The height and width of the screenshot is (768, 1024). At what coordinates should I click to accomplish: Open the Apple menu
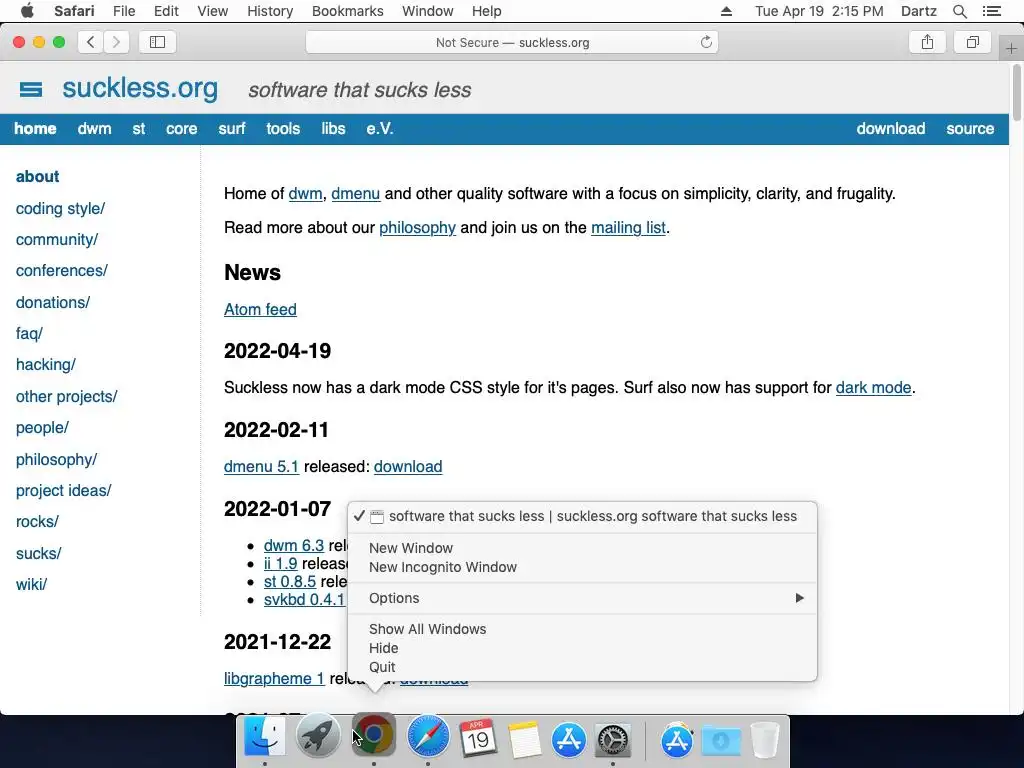27,11
